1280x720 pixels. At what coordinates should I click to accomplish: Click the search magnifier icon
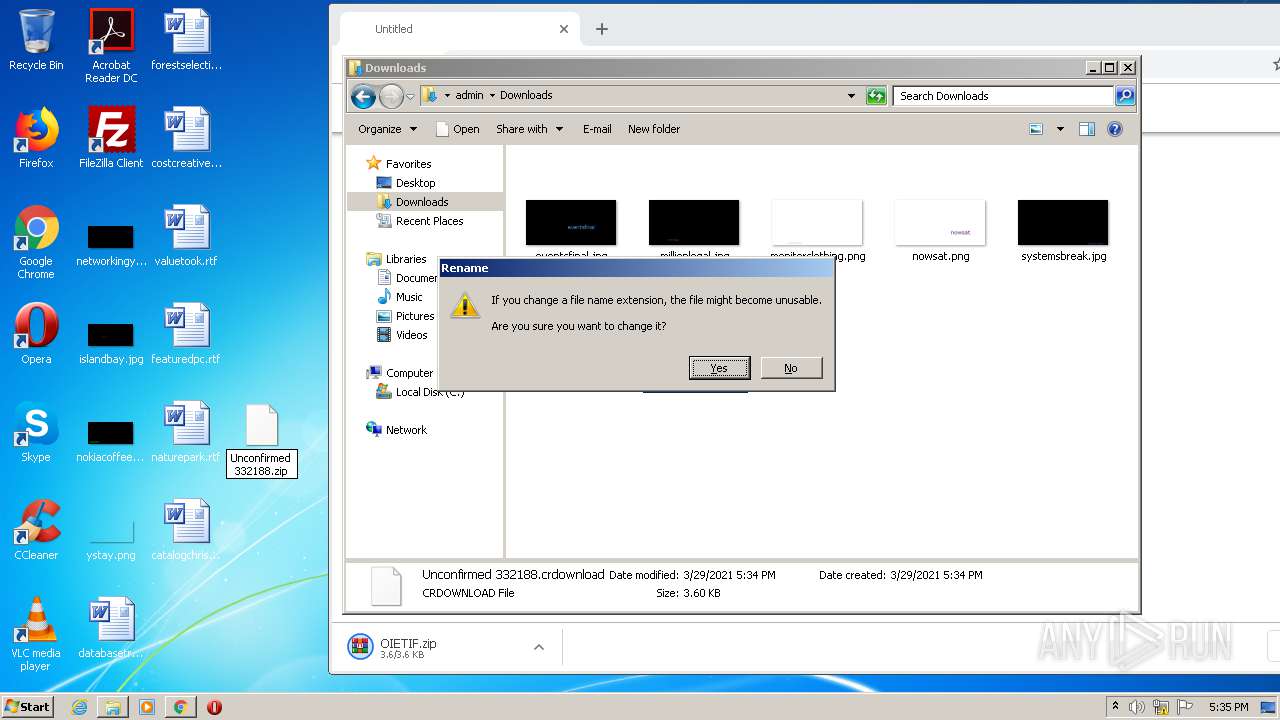[1125, 96]
